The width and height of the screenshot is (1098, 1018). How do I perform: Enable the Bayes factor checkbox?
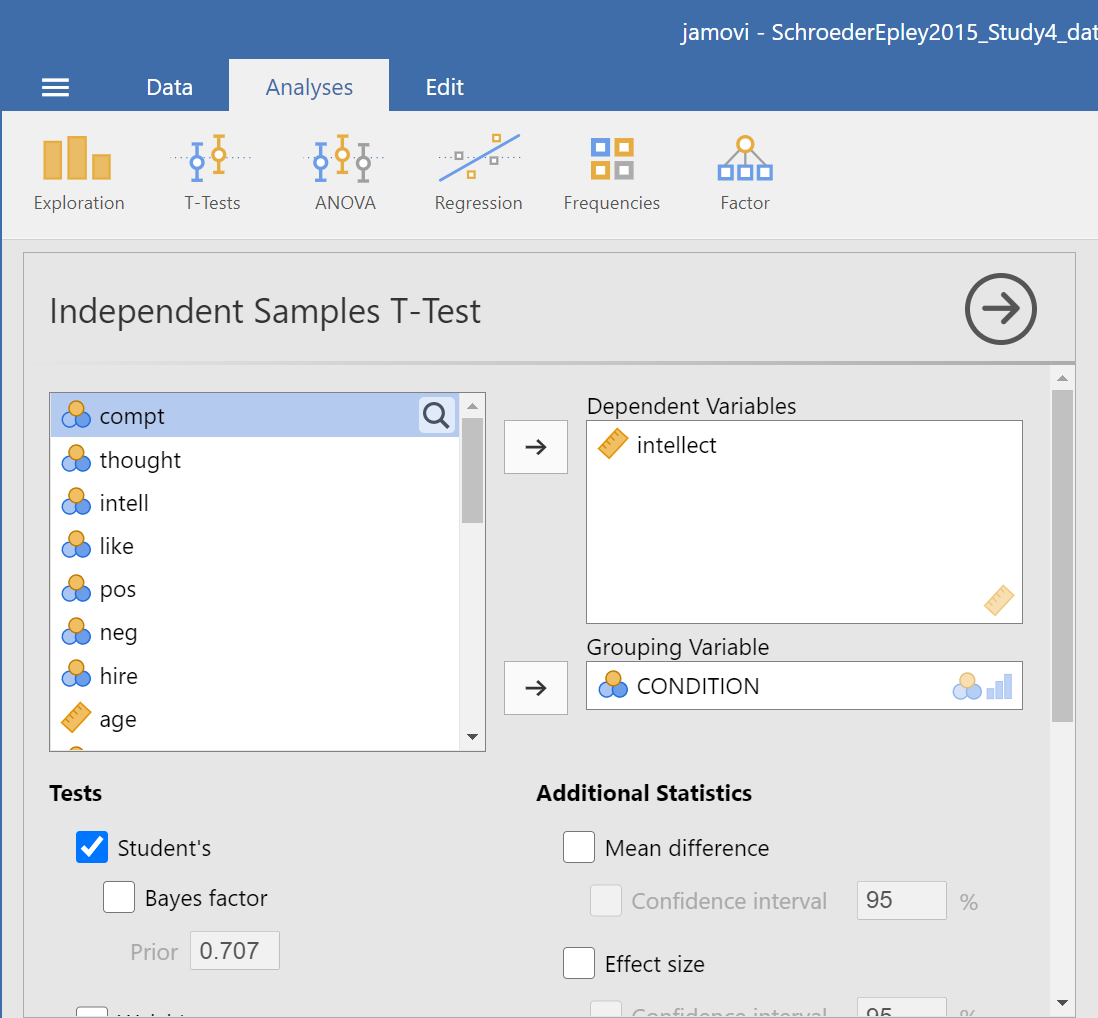[x=119, y=898]
